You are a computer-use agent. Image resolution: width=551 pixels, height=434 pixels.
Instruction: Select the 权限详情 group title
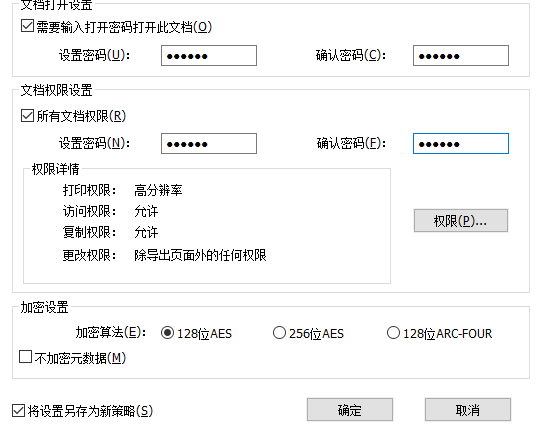coord(56,169)
